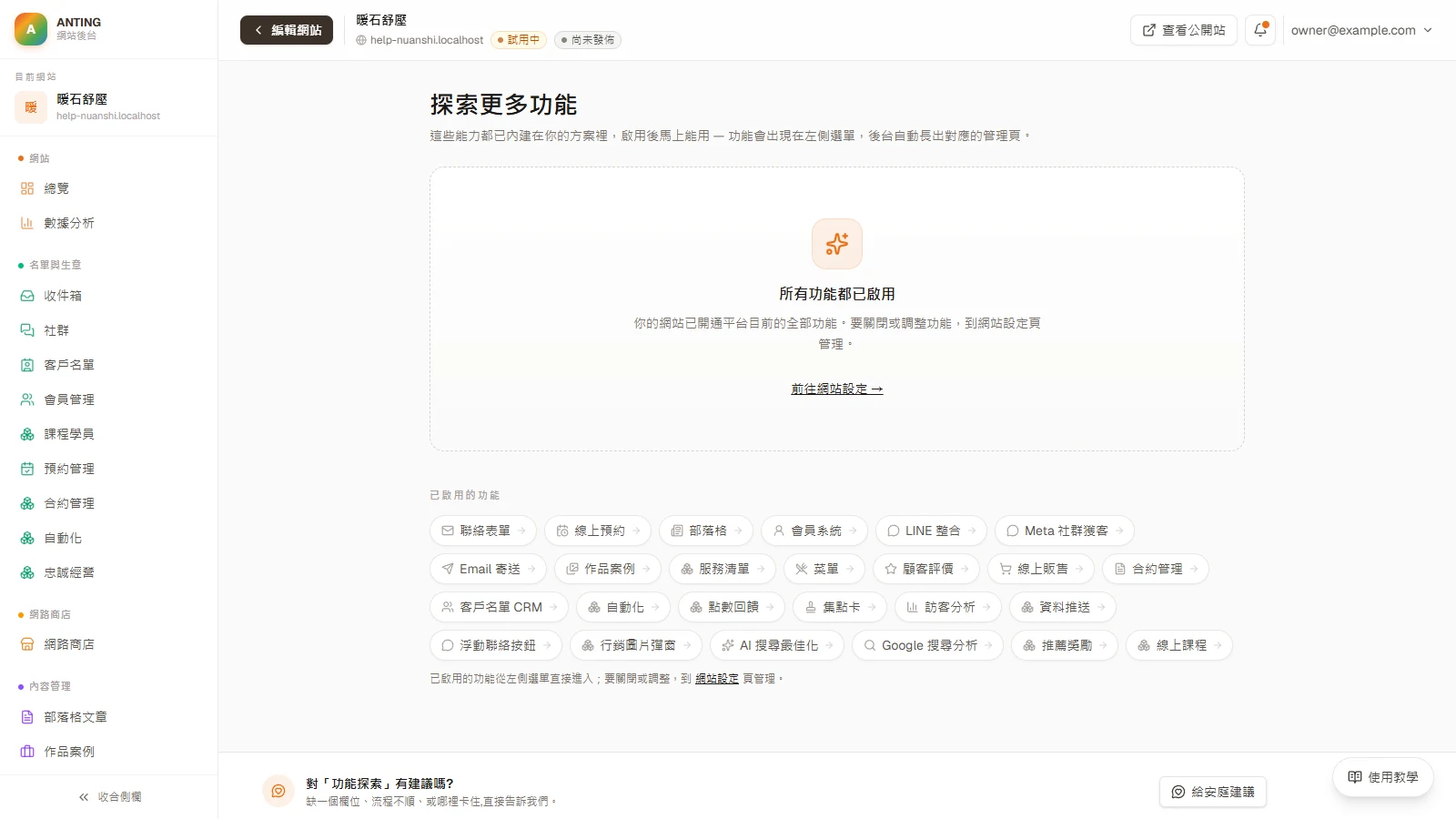Click 給安庭建議 button
This screenshot has width=1456, height=819.
[1213, 792]
